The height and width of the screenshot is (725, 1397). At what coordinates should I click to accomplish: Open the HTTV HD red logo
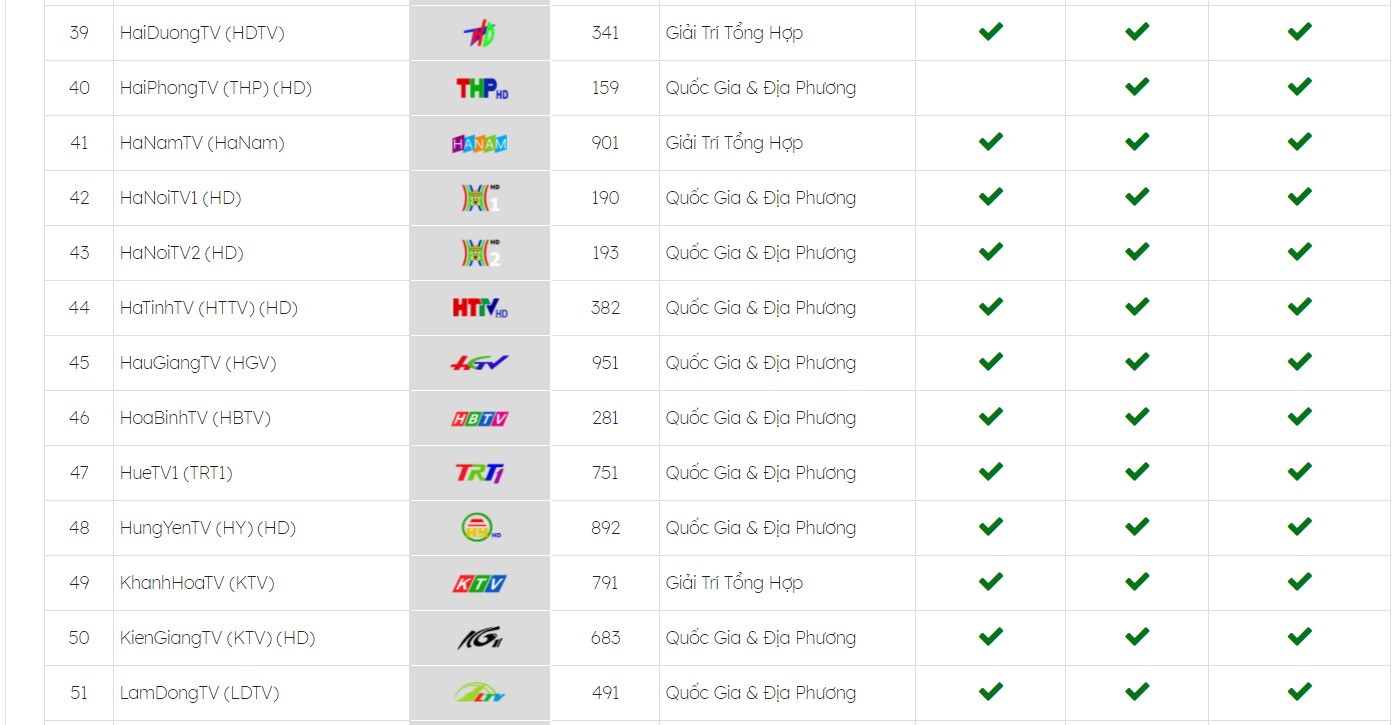[x=480, y=308]
